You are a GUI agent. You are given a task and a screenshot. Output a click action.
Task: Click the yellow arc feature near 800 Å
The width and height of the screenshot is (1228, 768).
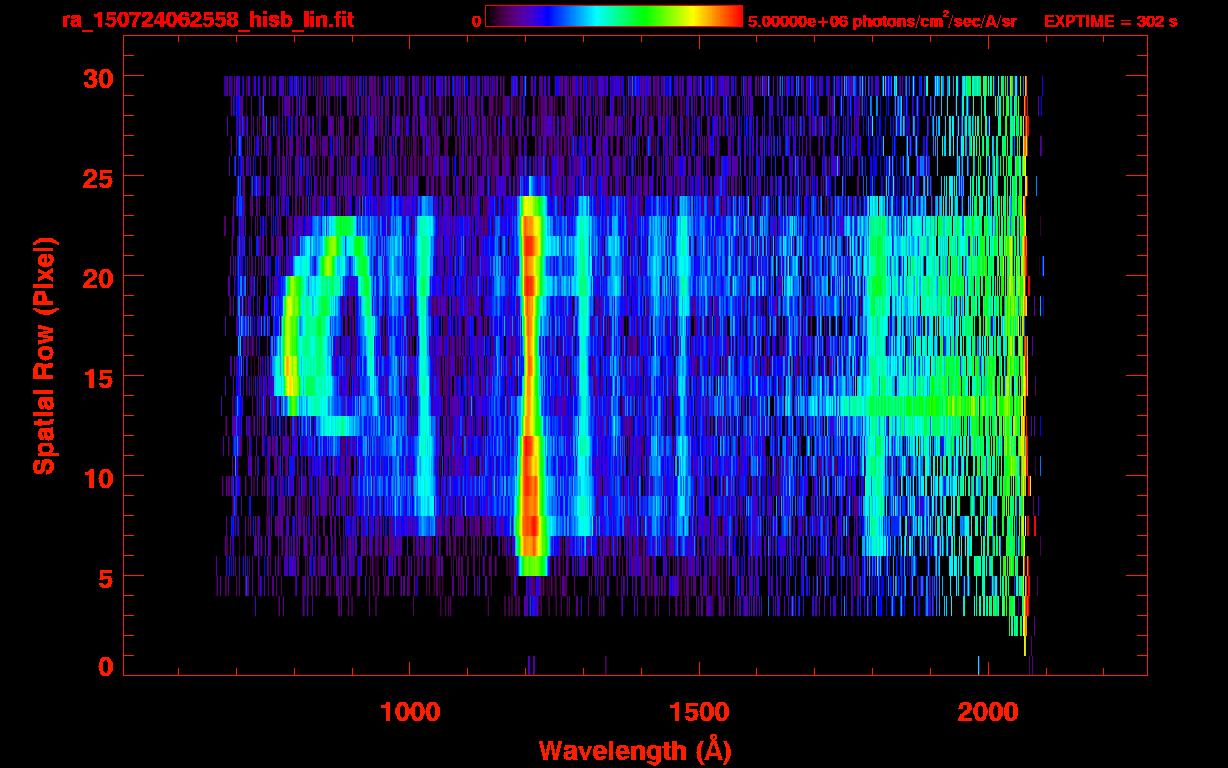[x=289, y=345]
